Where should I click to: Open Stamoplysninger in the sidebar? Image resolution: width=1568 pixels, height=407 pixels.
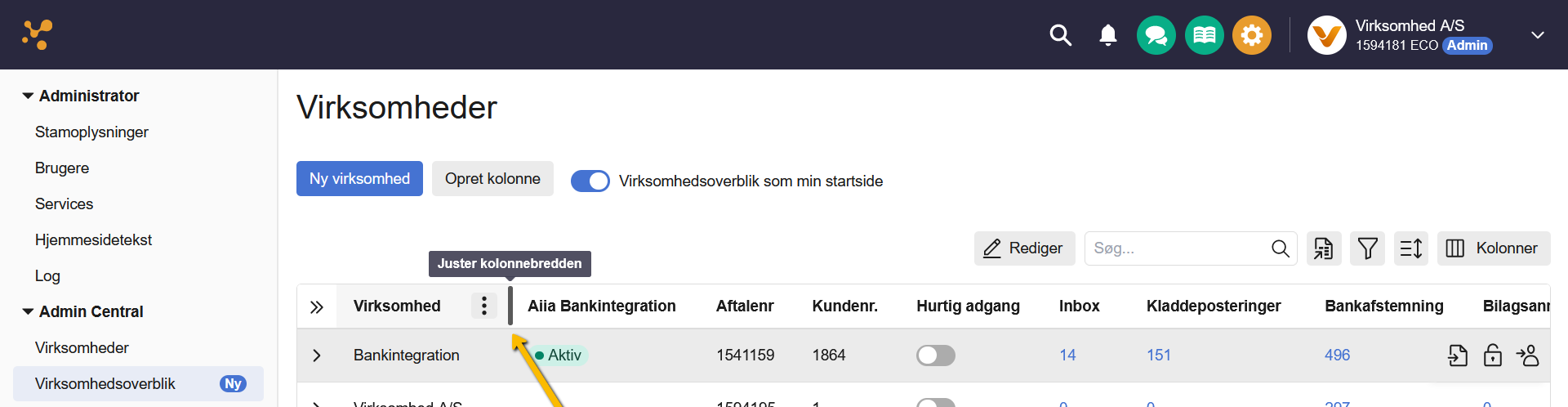click(91, 132)
